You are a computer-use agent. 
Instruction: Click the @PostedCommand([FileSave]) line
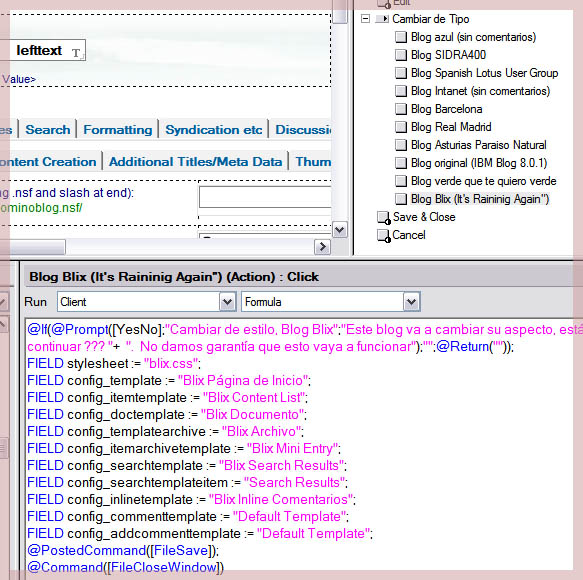click(x=123, y=551)
